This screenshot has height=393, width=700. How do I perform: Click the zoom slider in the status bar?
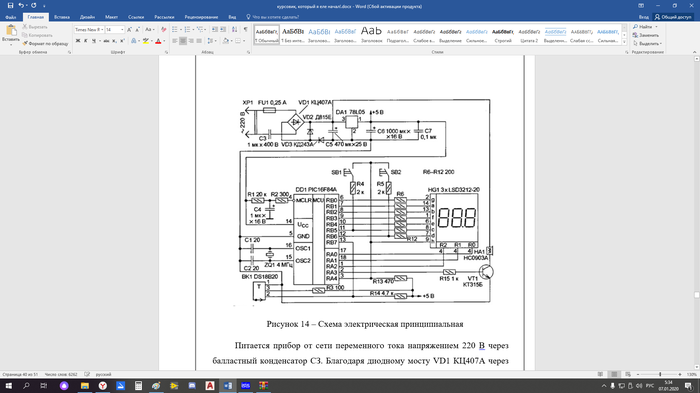click(659, 374)
